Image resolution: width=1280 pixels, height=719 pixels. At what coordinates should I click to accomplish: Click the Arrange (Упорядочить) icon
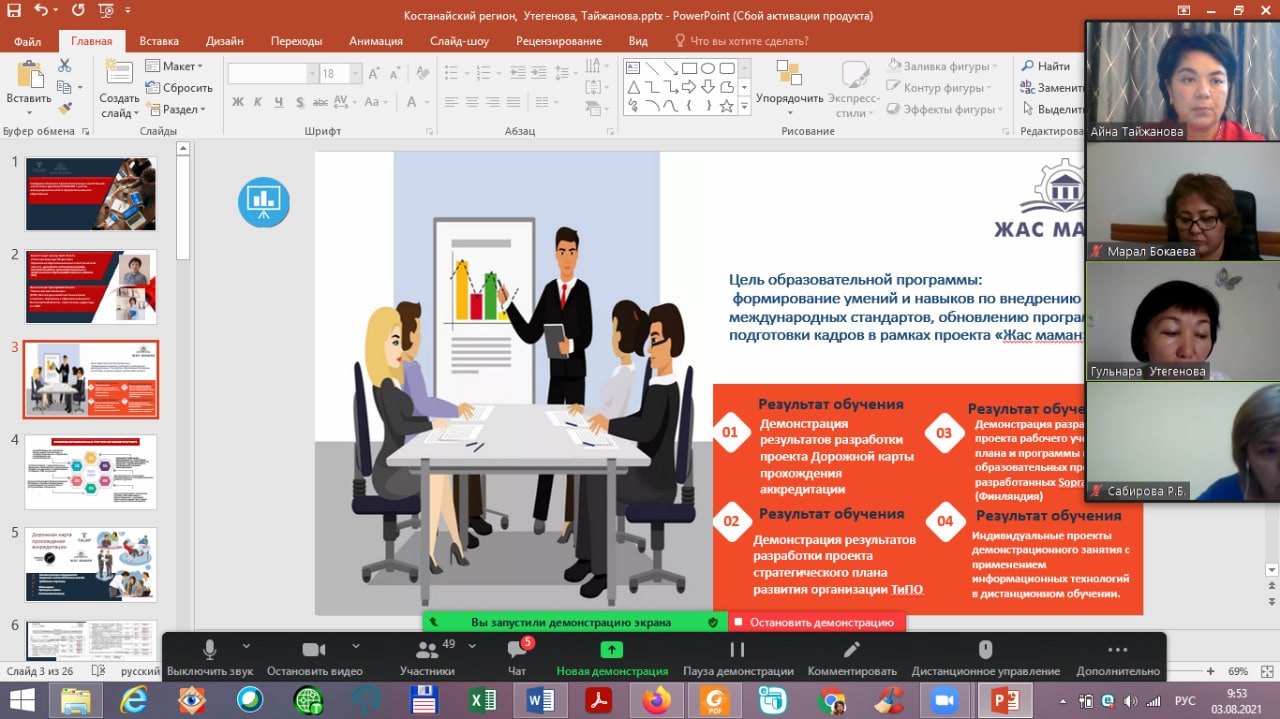pyautogui.click(x=789, y=74)
